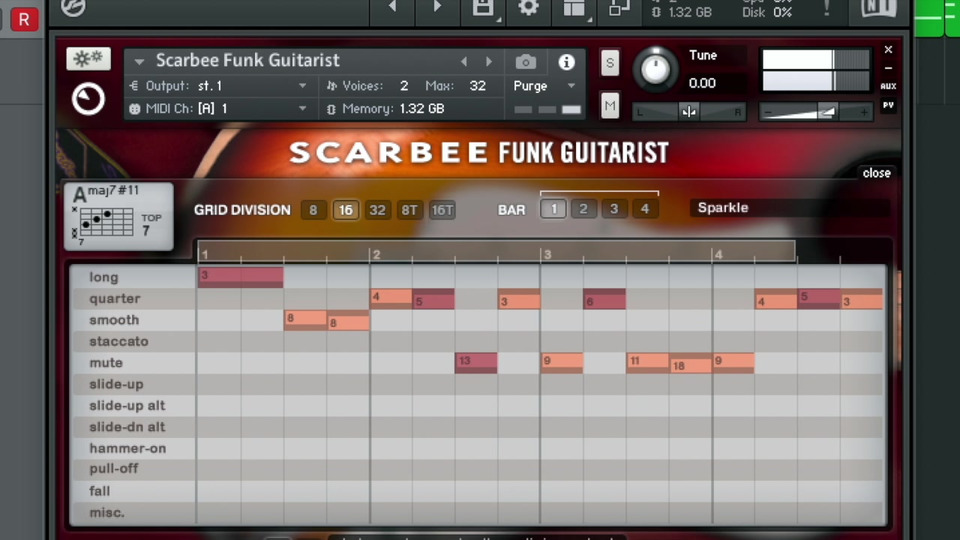The height and width of the screenshot is (540, 960).
Task: Click the right arrow in the top toolbar
Action: (437, 6)
